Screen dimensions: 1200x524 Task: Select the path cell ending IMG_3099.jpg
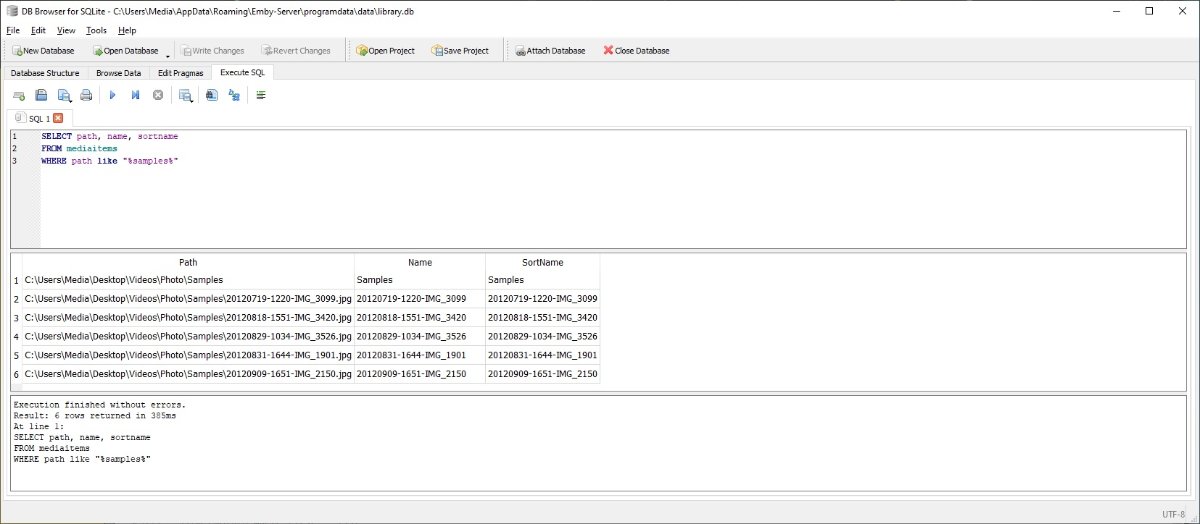coord(188,299)
